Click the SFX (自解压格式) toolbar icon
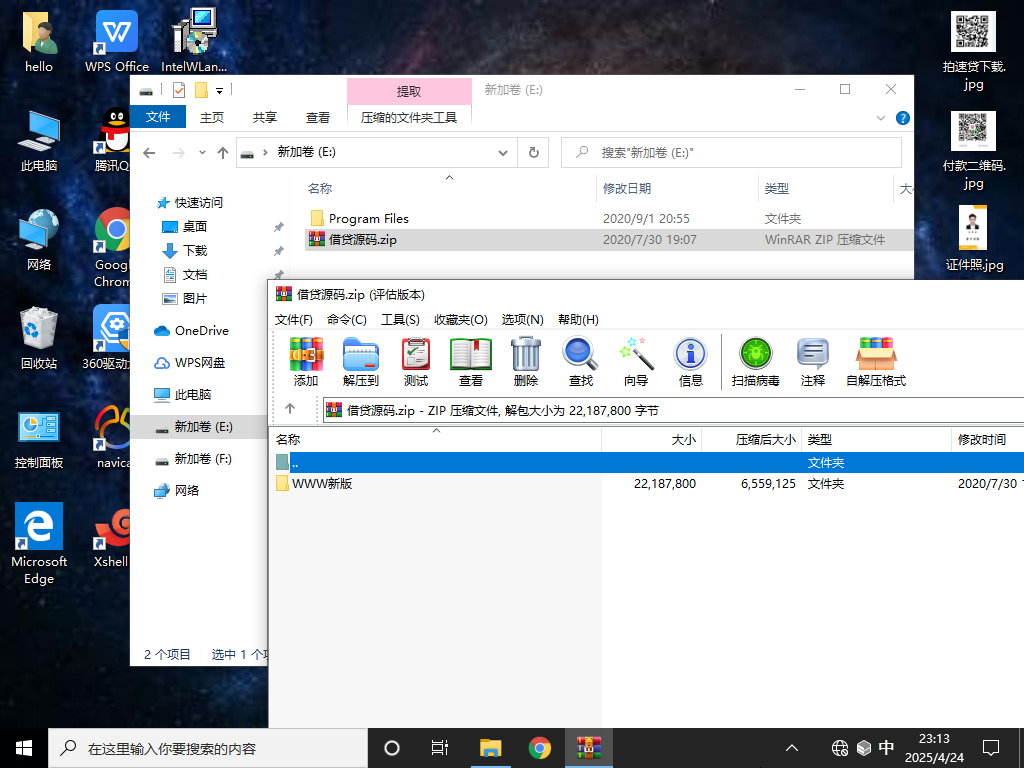1024x768 pixels. [x=876, y=362]
